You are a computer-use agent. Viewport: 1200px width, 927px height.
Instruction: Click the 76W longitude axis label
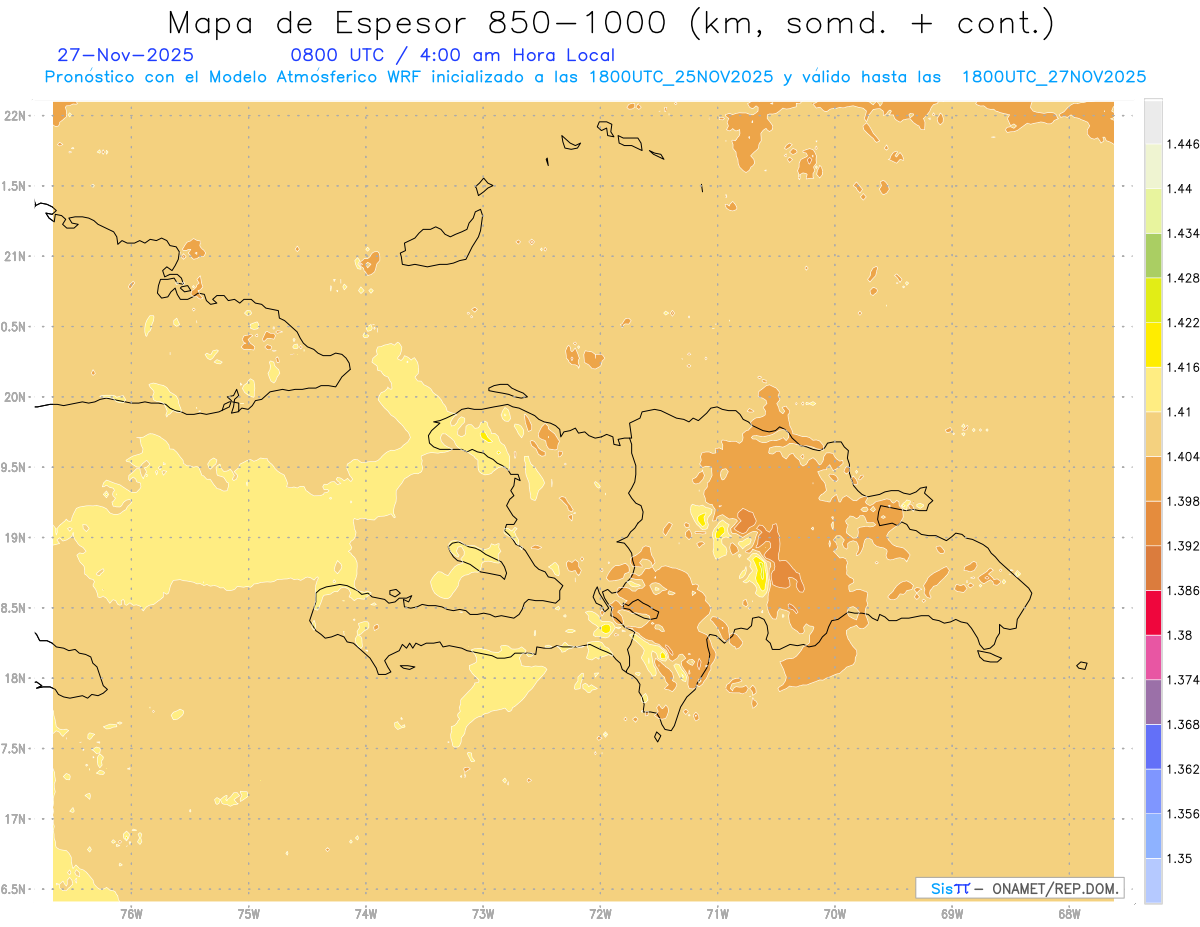pyautogui.click(x=131, y=913)
